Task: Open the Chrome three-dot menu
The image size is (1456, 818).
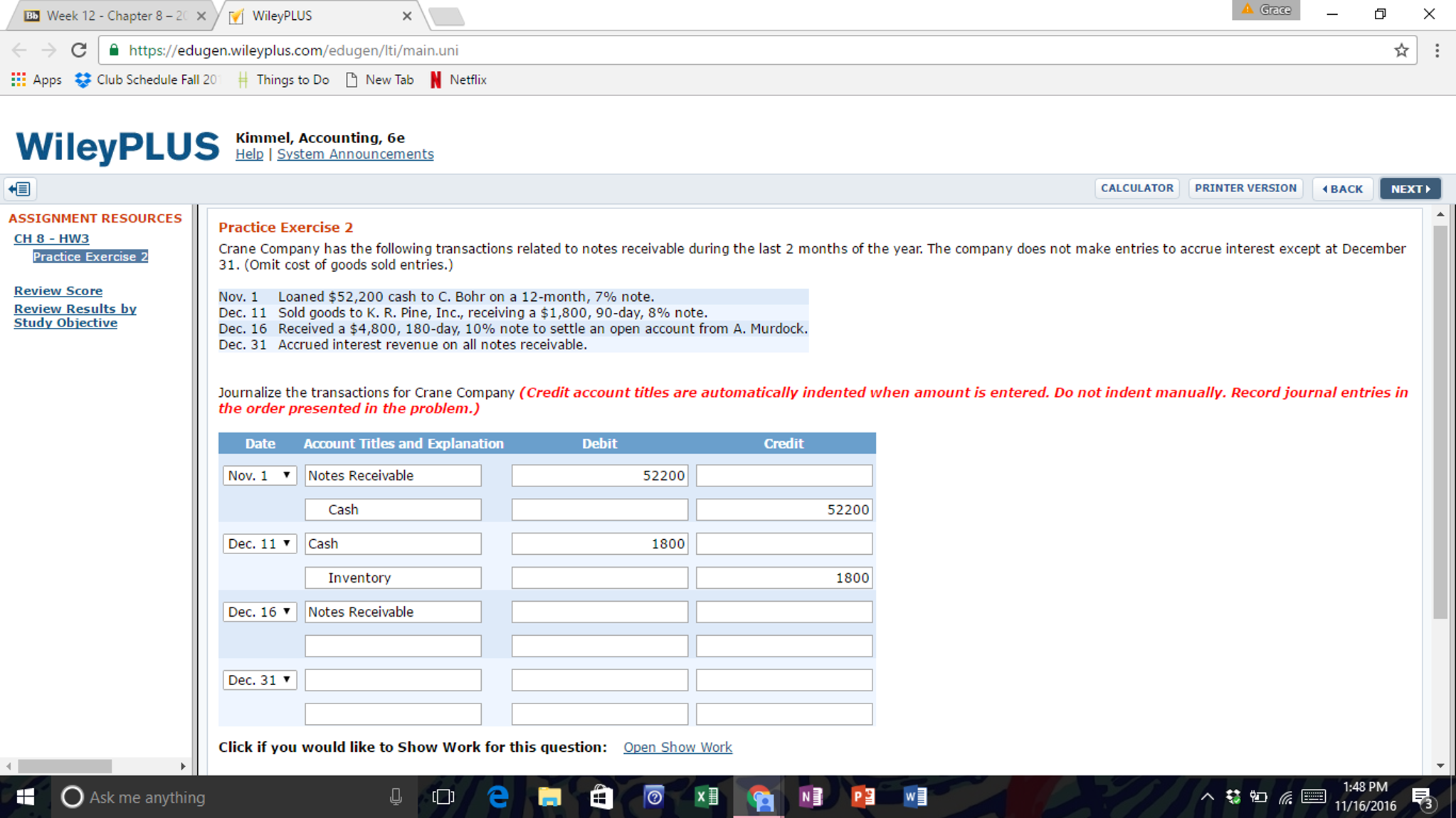Action: click(x=1437, y=51)
